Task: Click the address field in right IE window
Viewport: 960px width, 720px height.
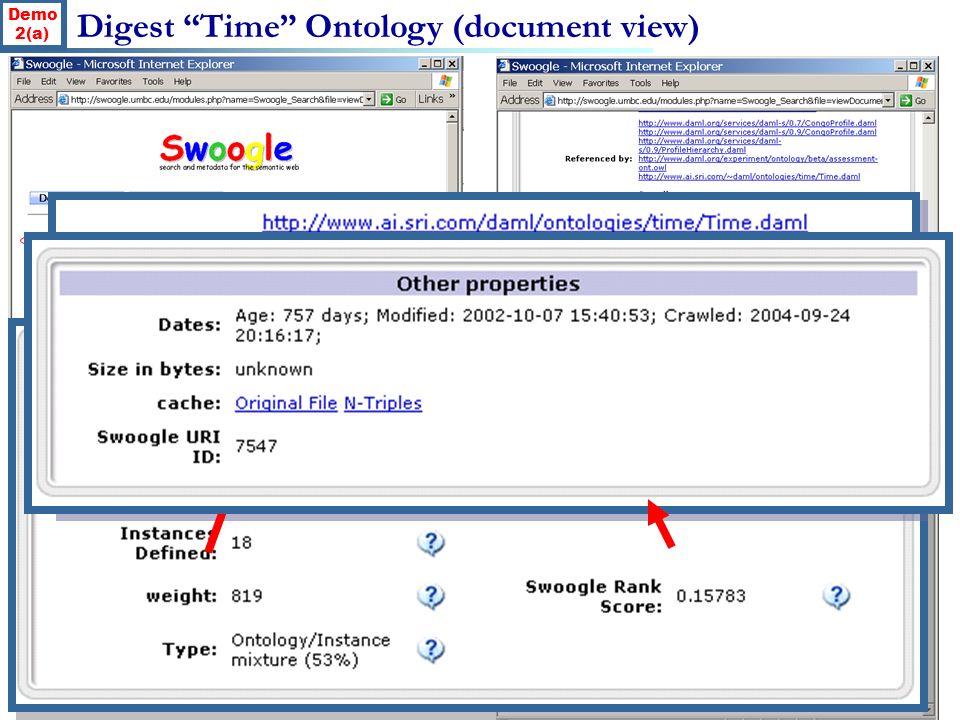Action: 719,100
